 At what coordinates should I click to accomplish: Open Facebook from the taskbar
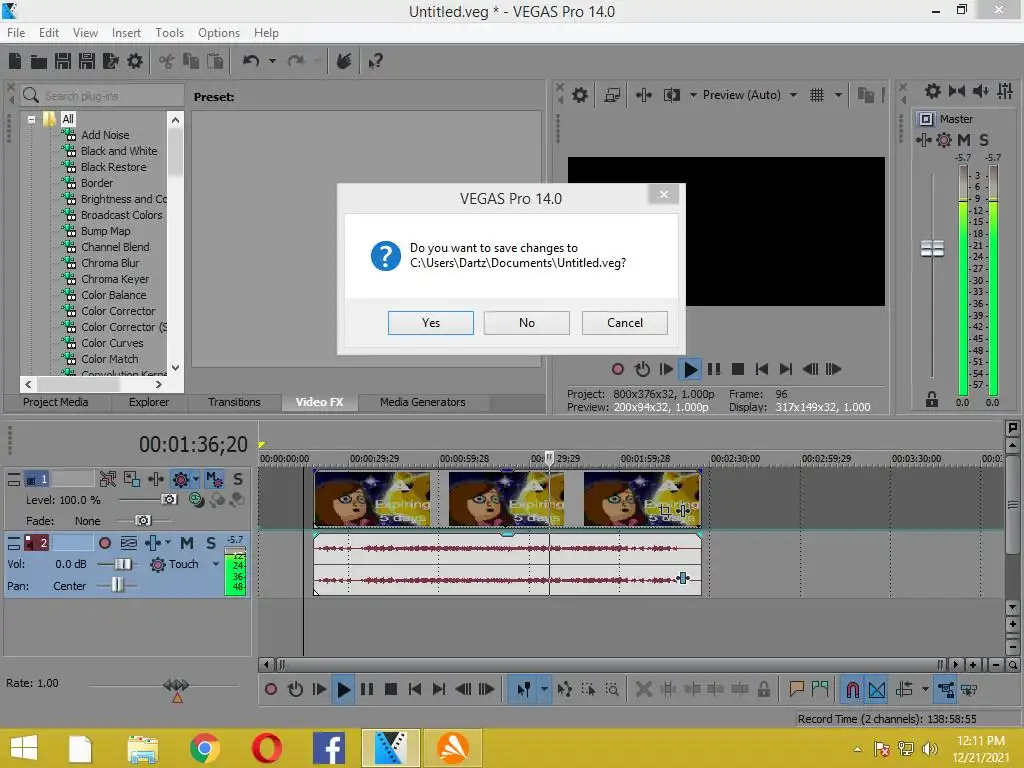(328, 748)
